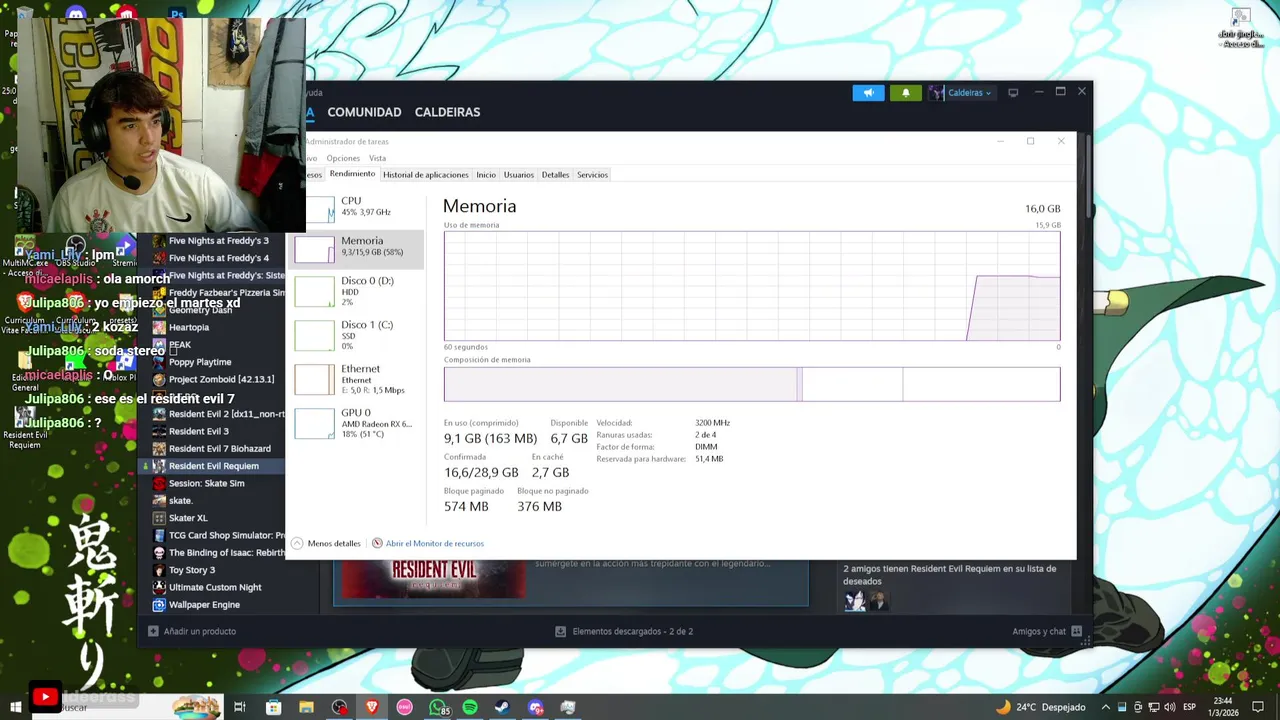1280x720 pixels.
Task: Select Resident Evil Requiem in library
Action: (x=213, y=466)
